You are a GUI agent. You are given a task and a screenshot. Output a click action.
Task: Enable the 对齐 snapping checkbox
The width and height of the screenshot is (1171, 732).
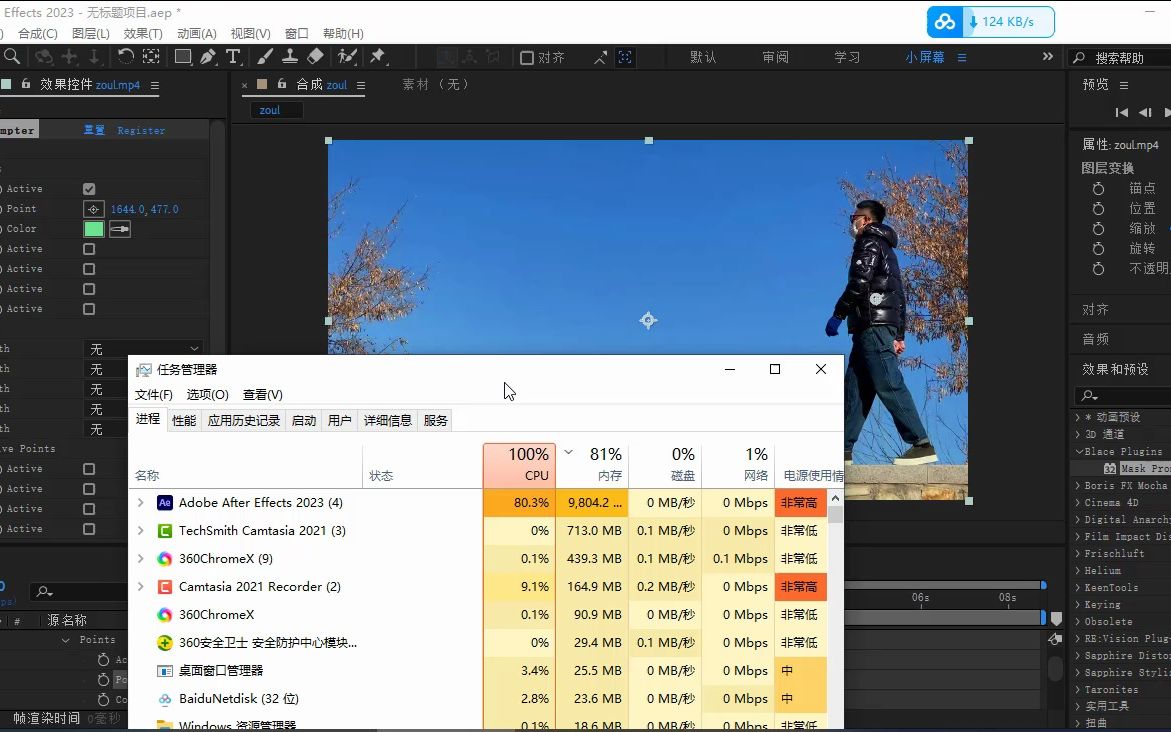tap(527, 57)
